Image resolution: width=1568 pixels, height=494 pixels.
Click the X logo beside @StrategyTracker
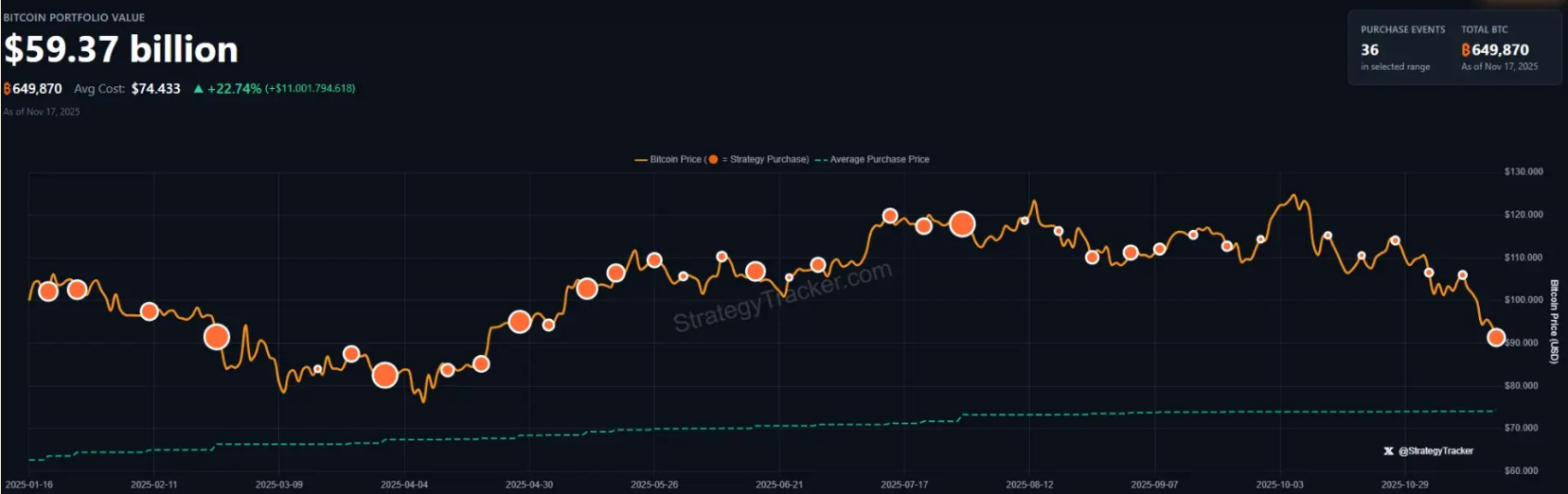click(1388, 451)
